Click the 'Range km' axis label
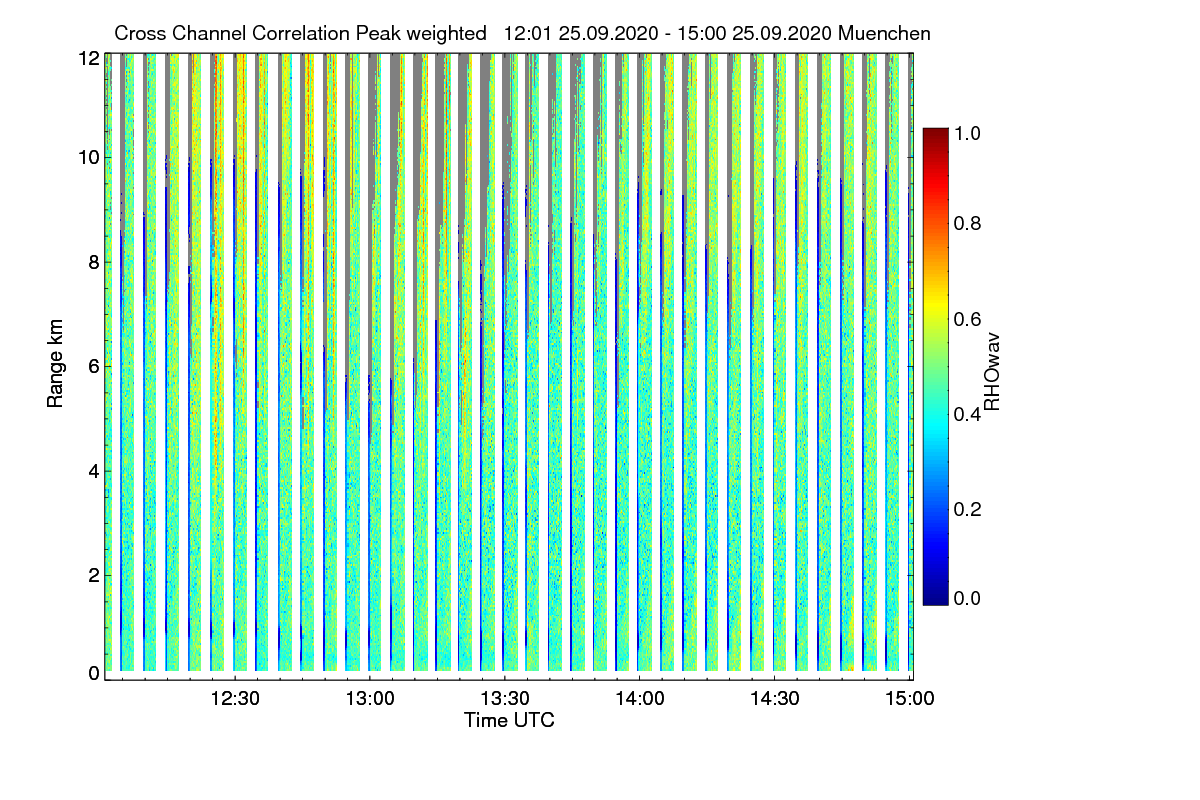The image size is (1200, 800). click(54, 365)
